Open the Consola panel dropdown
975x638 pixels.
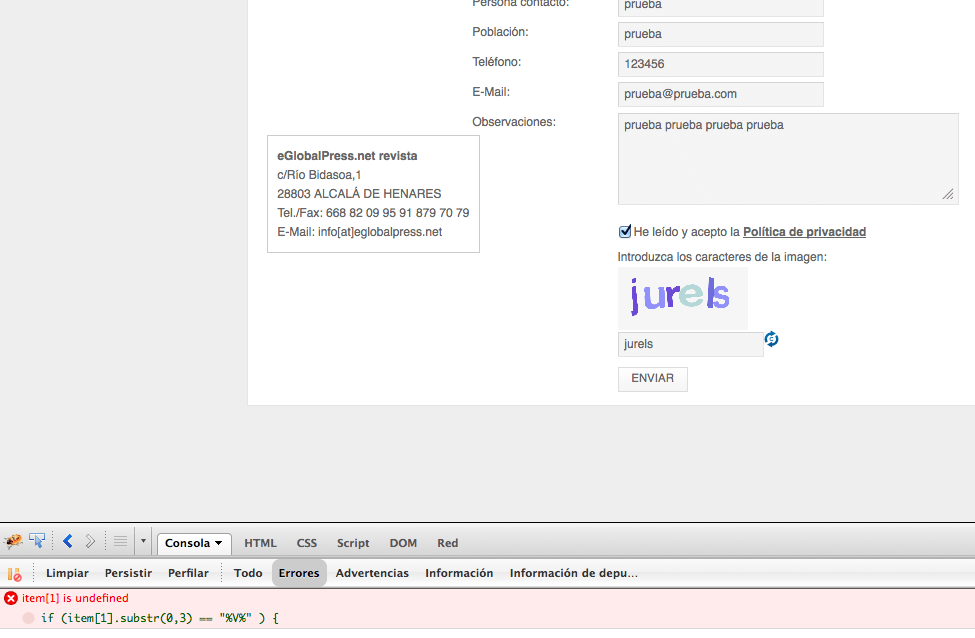(194, 543)
